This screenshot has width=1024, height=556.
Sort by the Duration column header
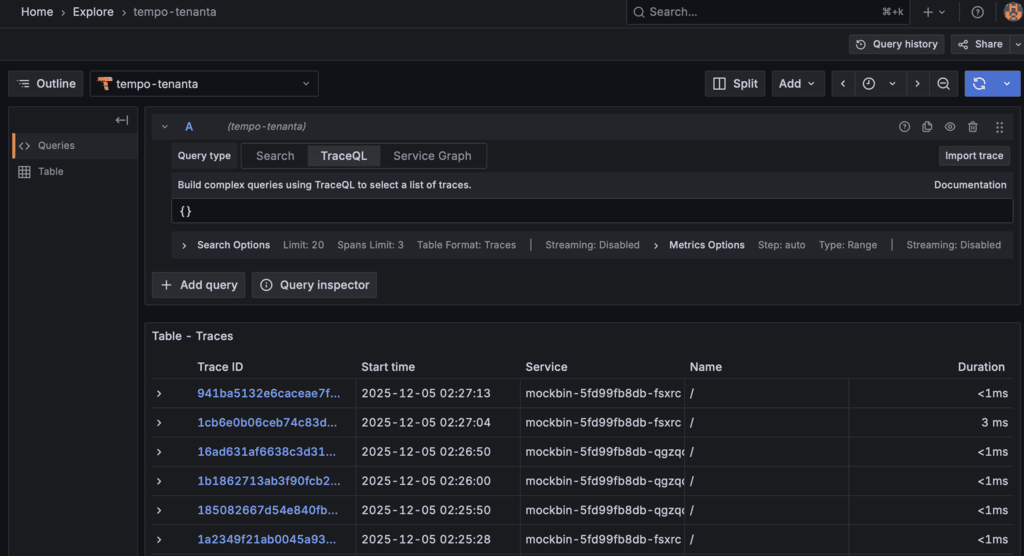(981, 367)
